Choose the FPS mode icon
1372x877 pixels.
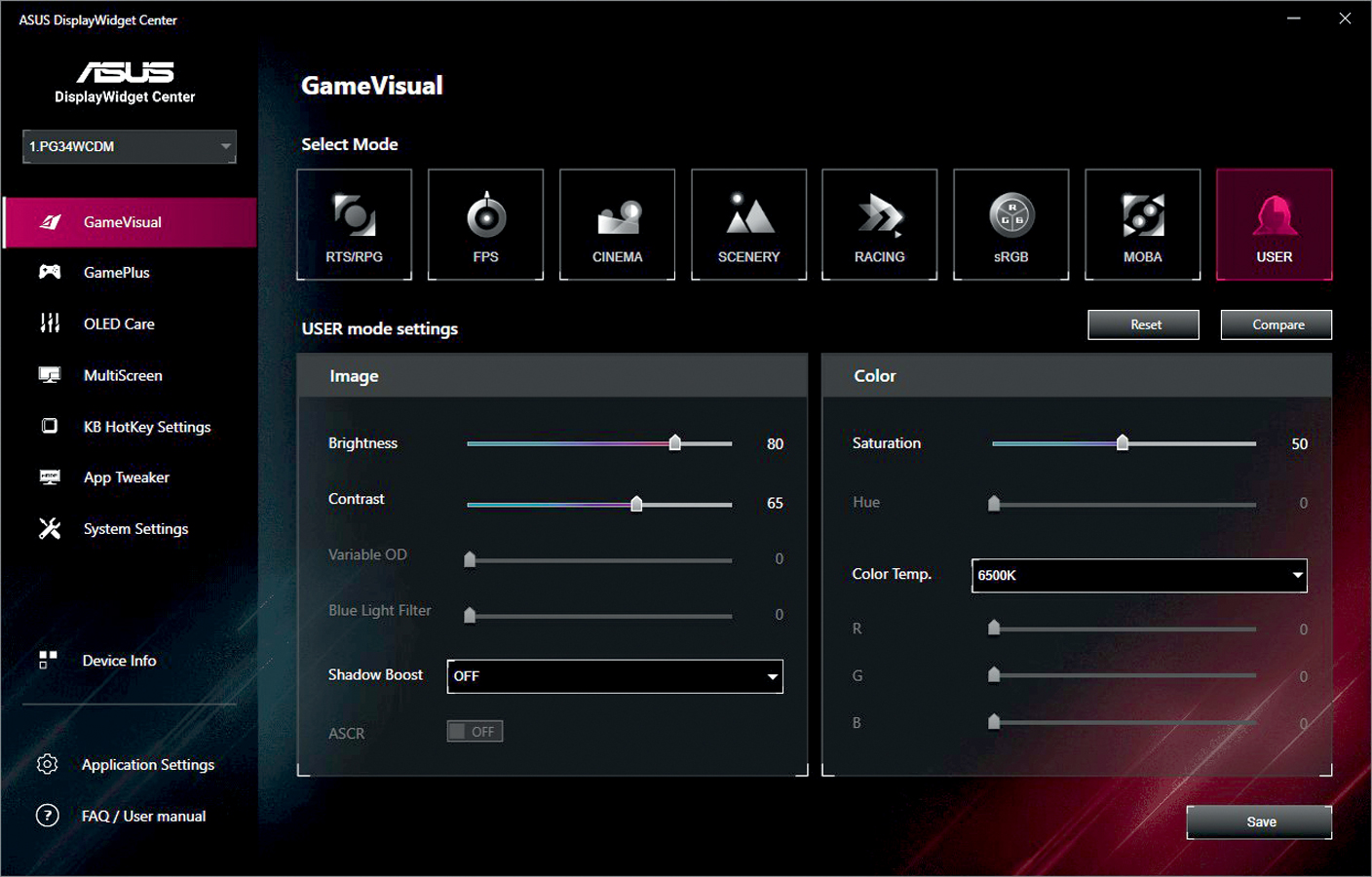485,224
